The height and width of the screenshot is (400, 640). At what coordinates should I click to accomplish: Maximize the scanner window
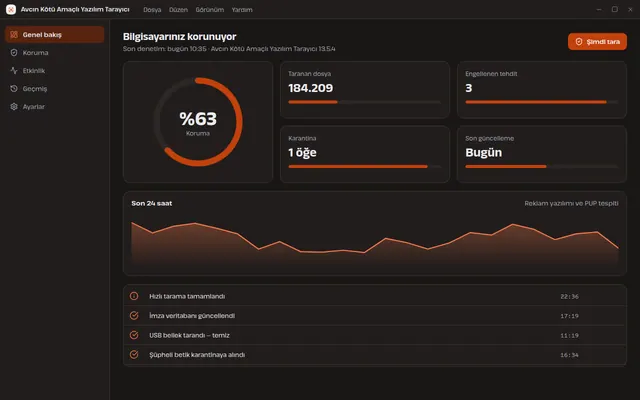(615, 9)
